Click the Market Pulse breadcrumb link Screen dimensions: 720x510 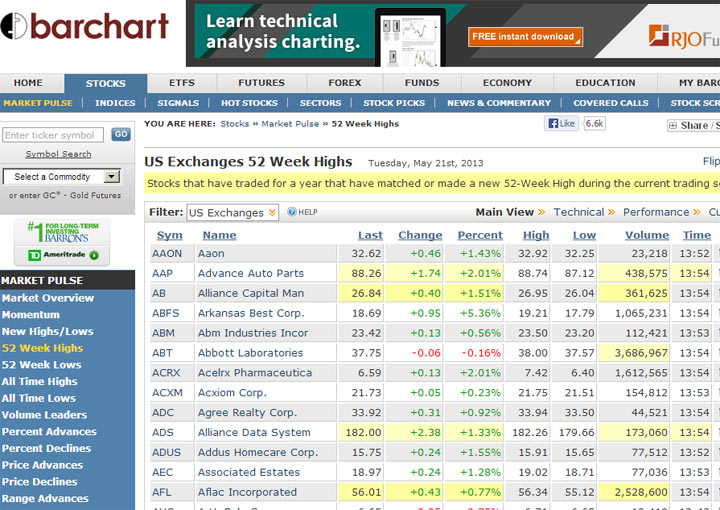(x=290, y=124)
